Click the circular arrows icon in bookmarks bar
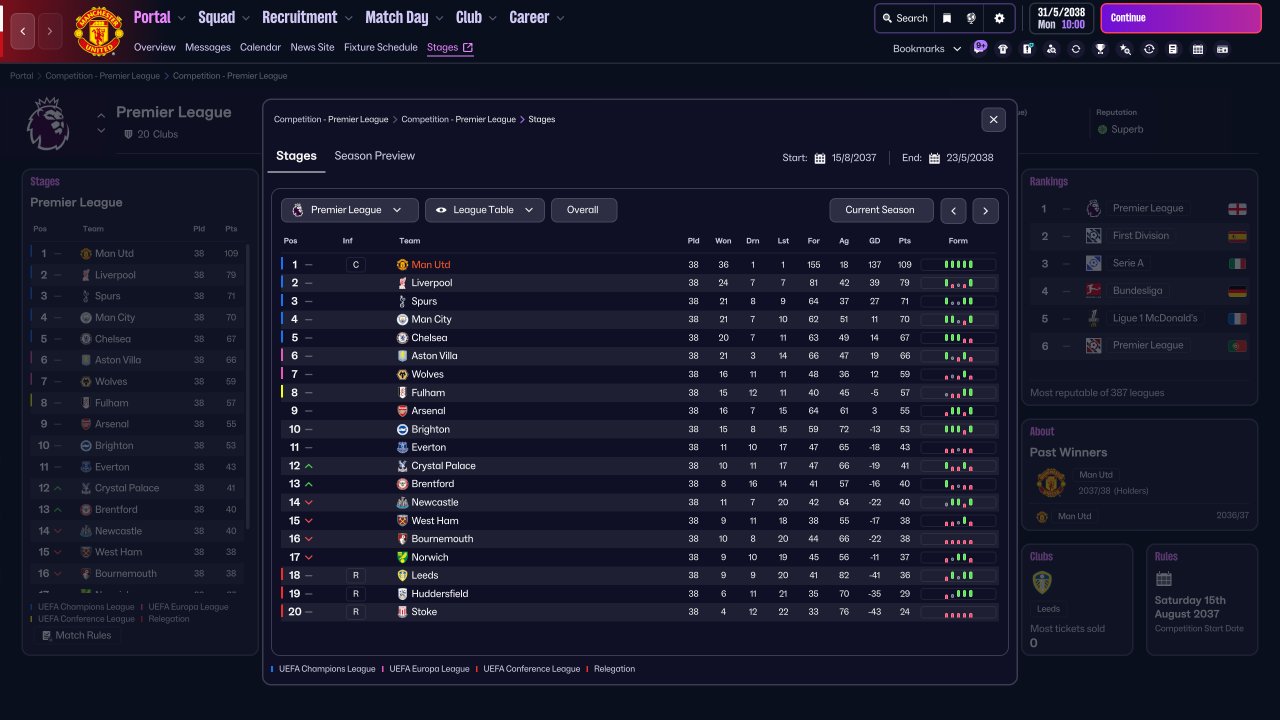Image resolution: width=1280 pixels, height=720 pixels. pos(1076,49)
